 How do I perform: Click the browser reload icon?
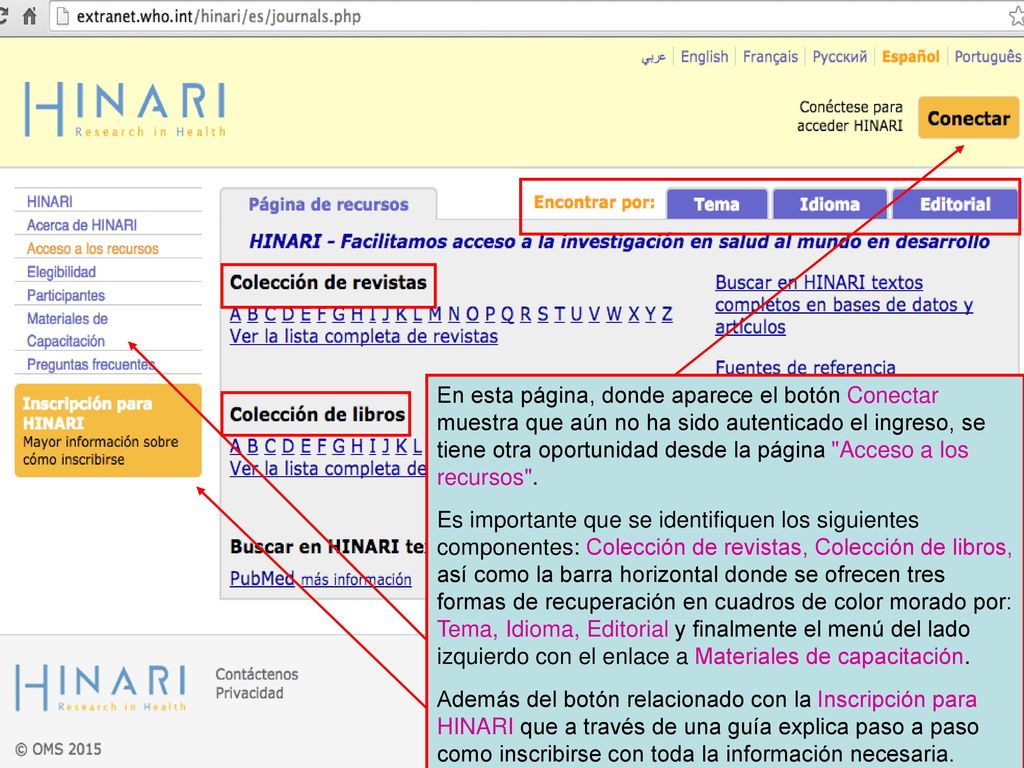3,16
